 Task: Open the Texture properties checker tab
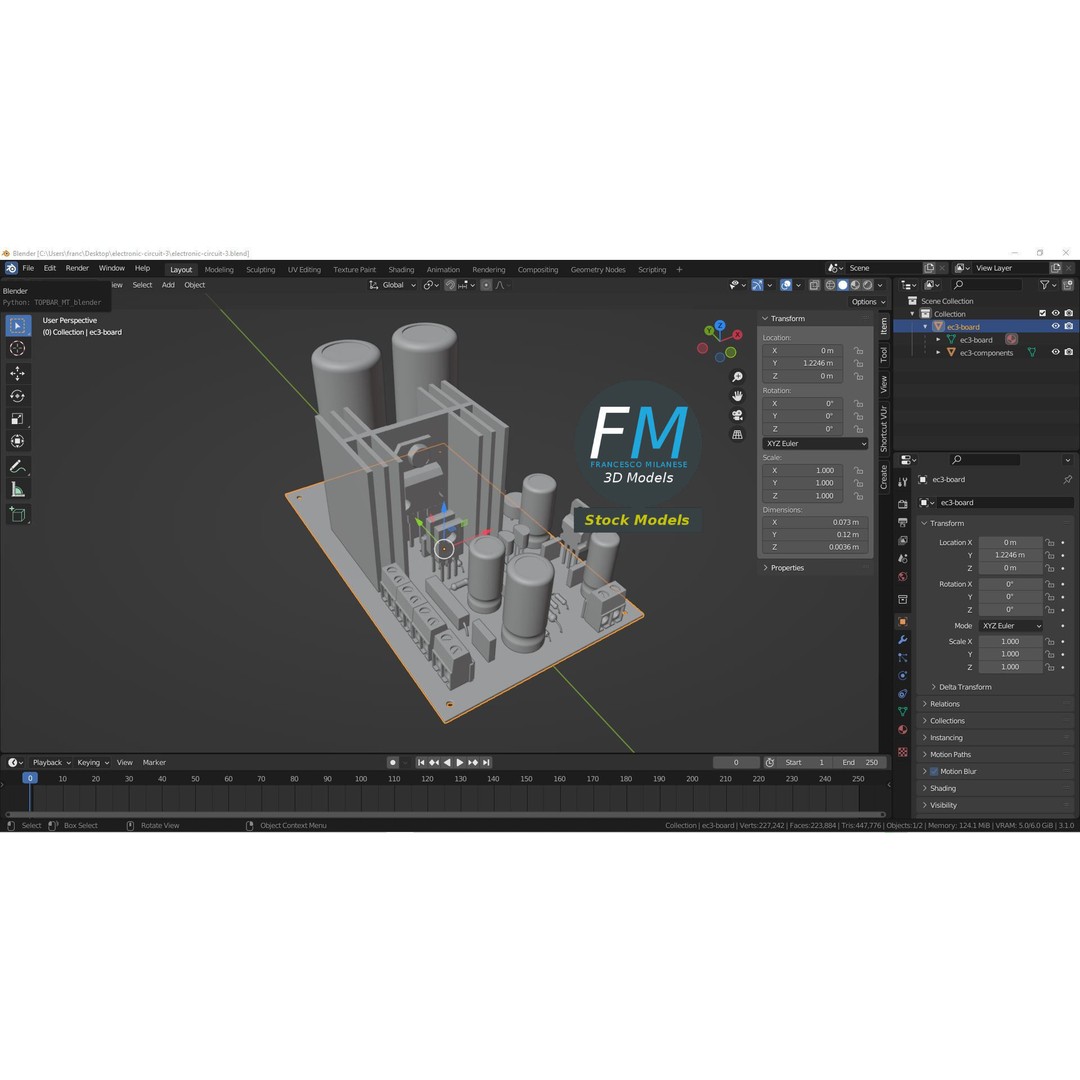902,752
